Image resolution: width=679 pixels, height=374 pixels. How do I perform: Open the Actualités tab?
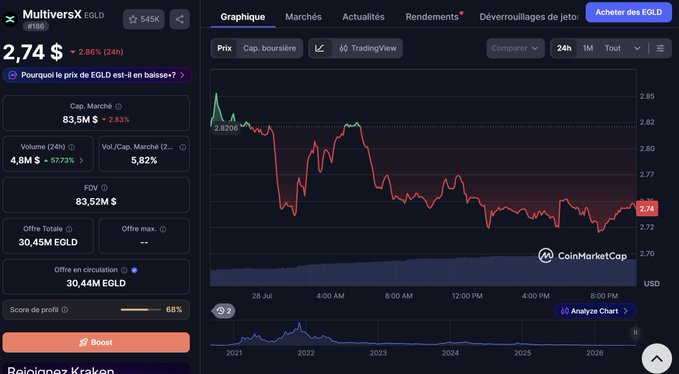(363, 17)
